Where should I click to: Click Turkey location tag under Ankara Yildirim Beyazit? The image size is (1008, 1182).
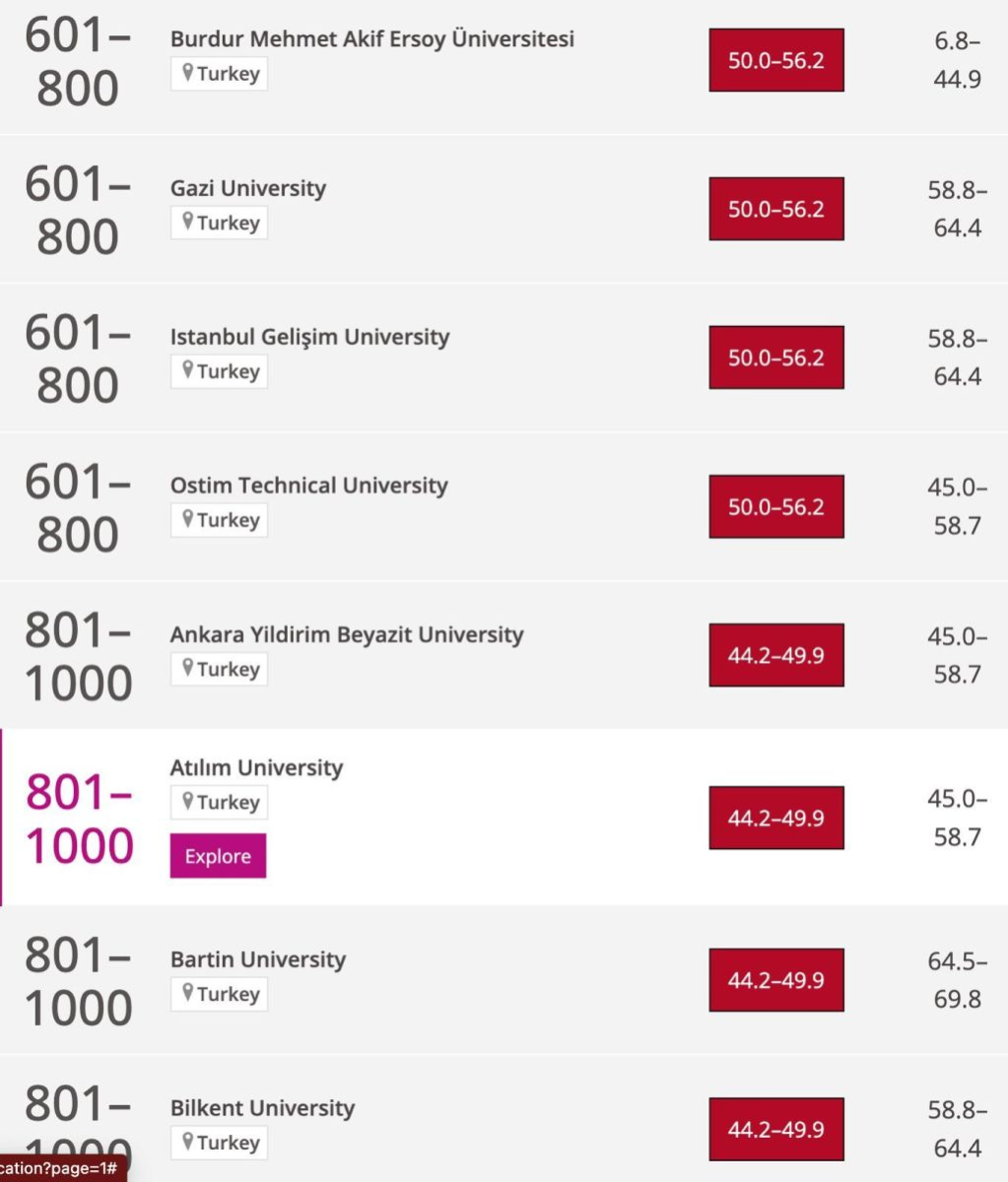click(x=219, y=669)
